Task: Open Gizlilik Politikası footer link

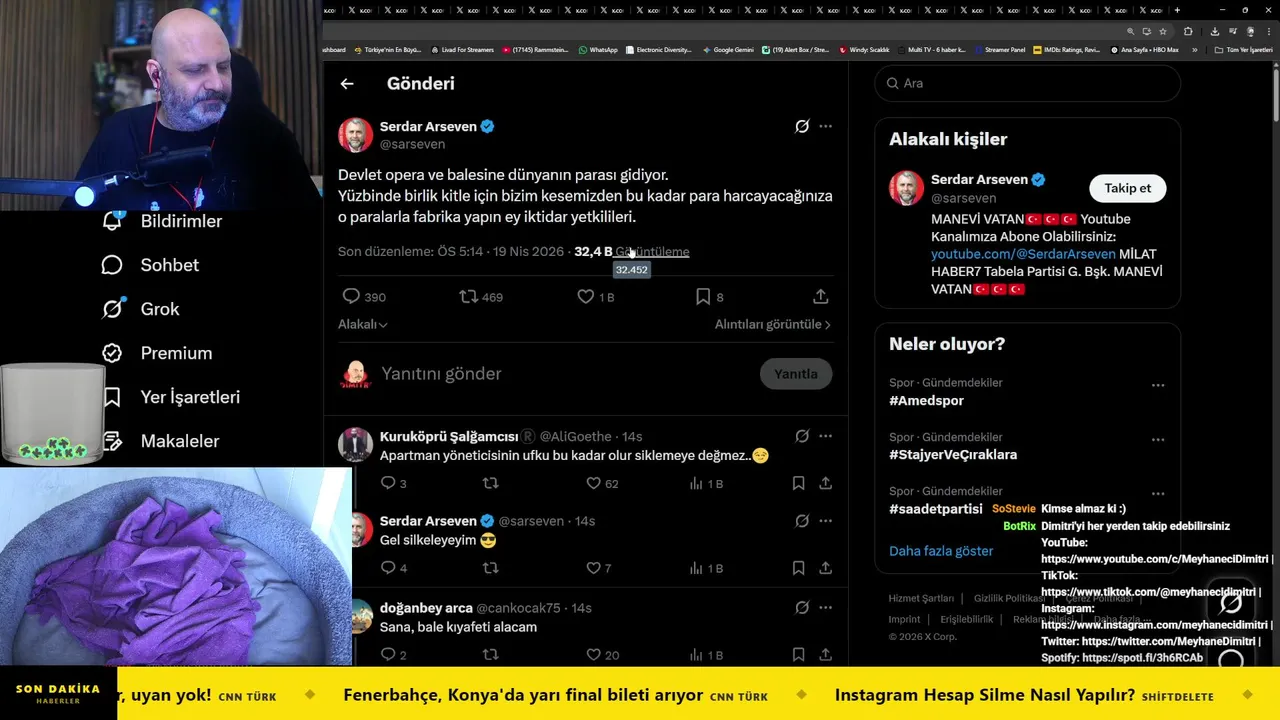Action: coord(1010,599)
